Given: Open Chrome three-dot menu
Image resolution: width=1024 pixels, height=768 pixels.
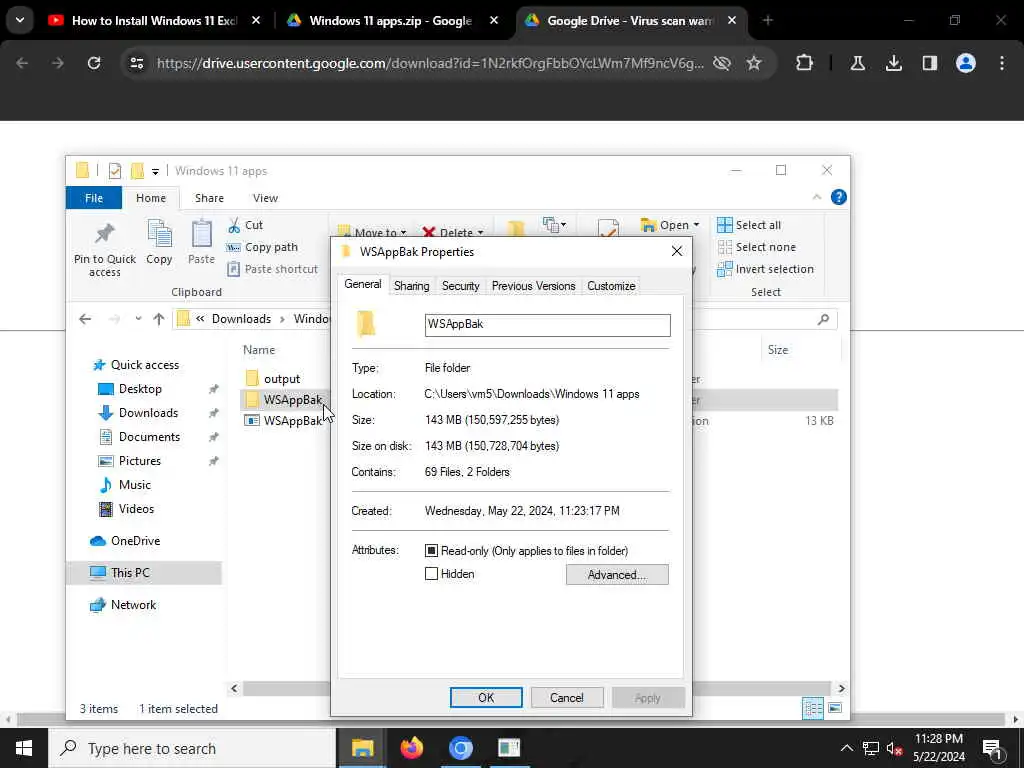Looking at the screenshot, I should tap(1002, 63).
